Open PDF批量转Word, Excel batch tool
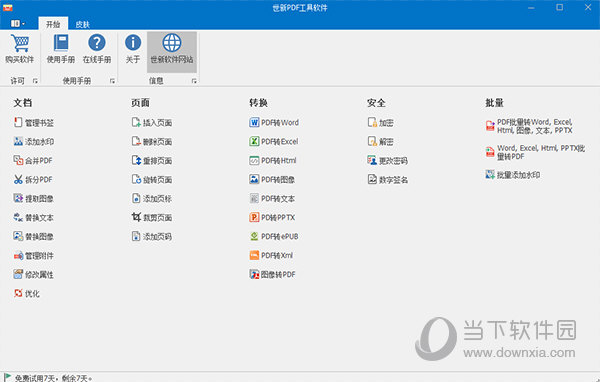This screenshot has height=382, width=600. tap(529, 126)
